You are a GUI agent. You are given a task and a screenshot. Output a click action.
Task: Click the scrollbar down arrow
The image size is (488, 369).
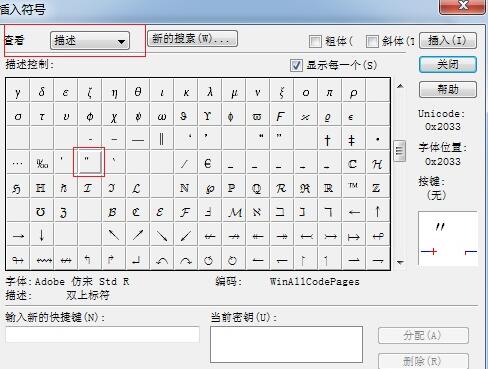[400, 262]
